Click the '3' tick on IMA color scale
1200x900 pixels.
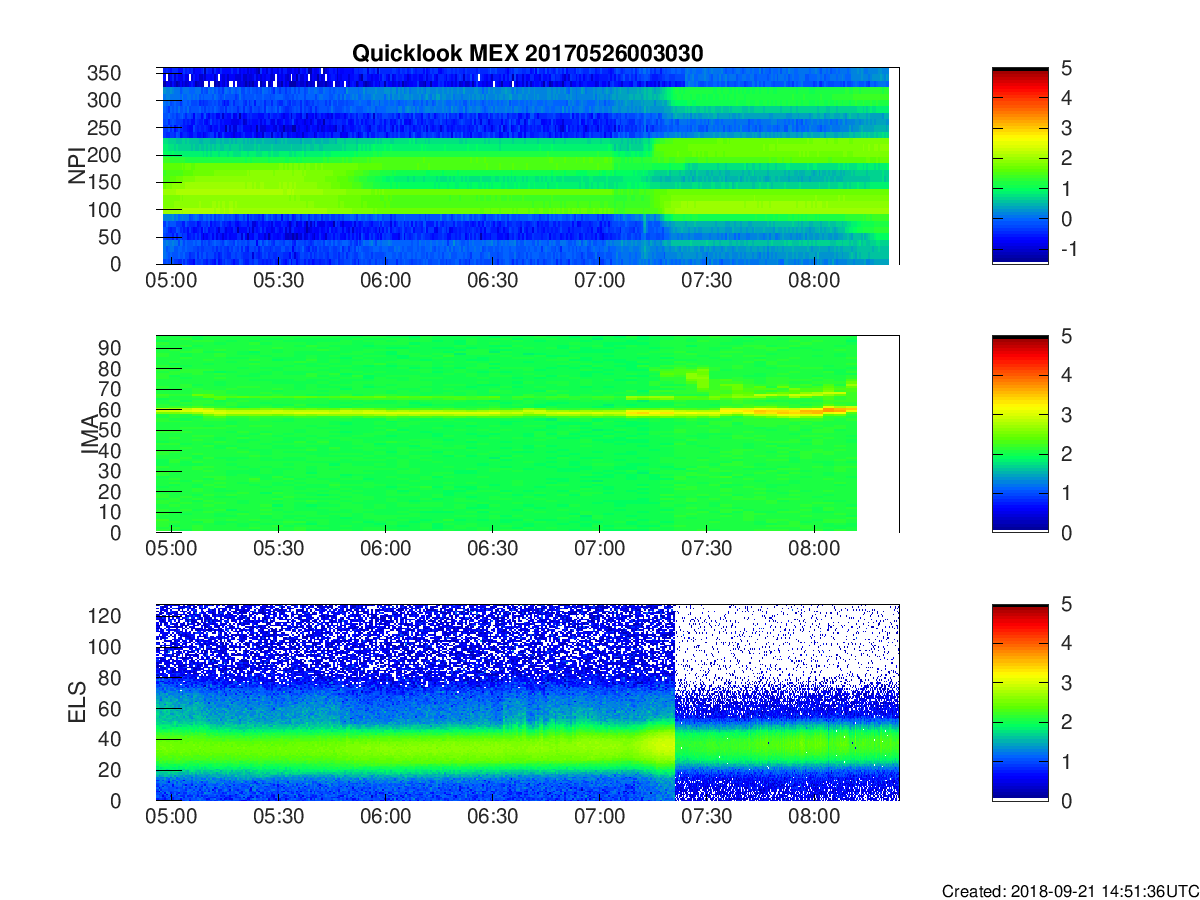(x=1067, y=414)
